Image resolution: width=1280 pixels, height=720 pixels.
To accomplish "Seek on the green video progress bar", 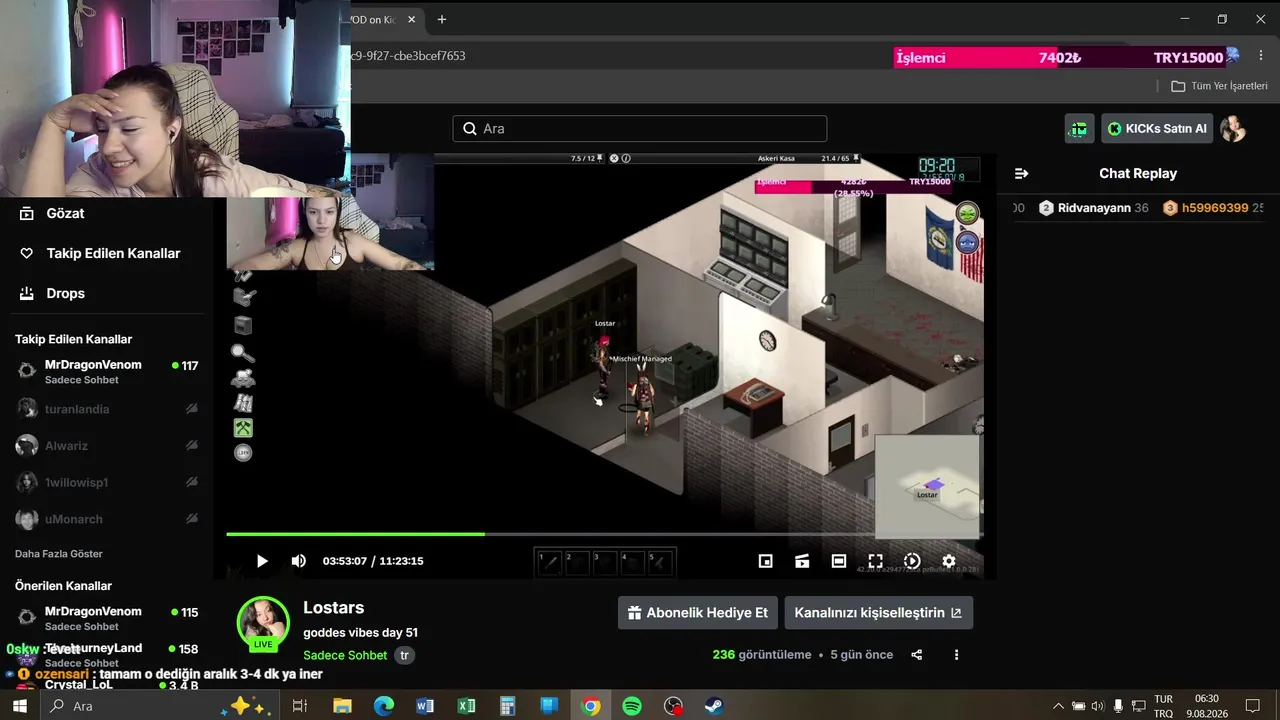I will 604,534.
